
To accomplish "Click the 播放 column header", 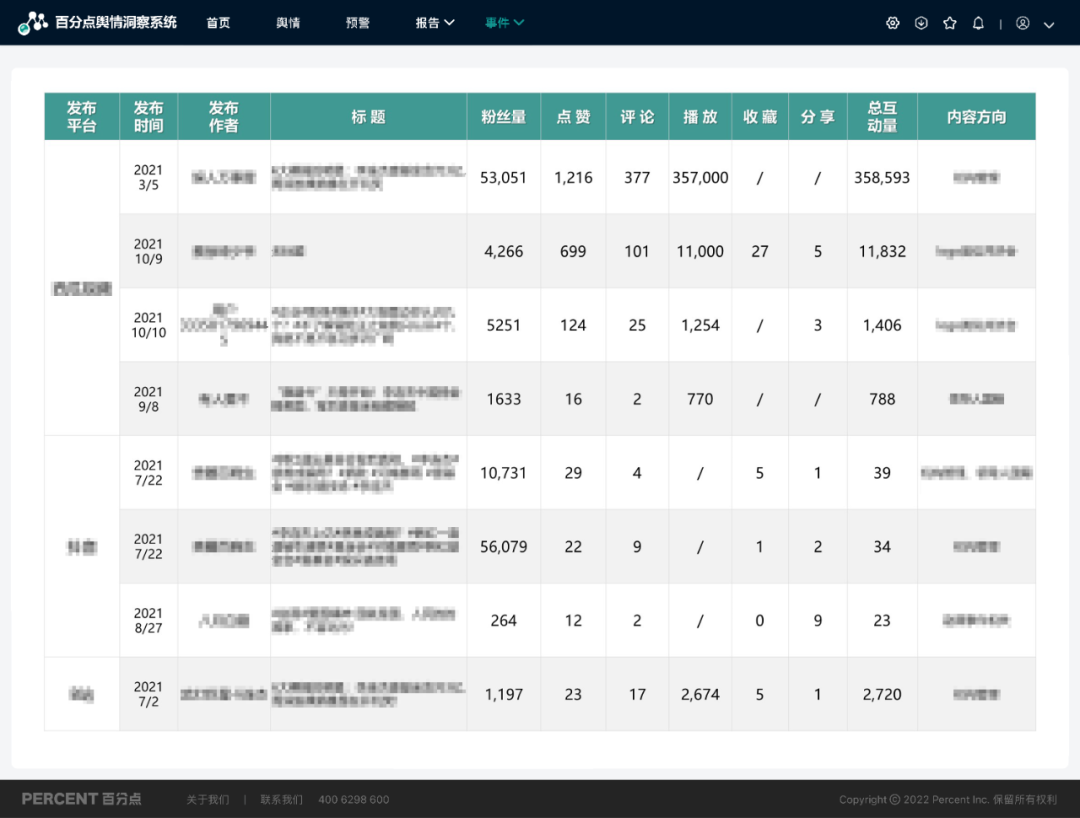I will click(700, 117).
